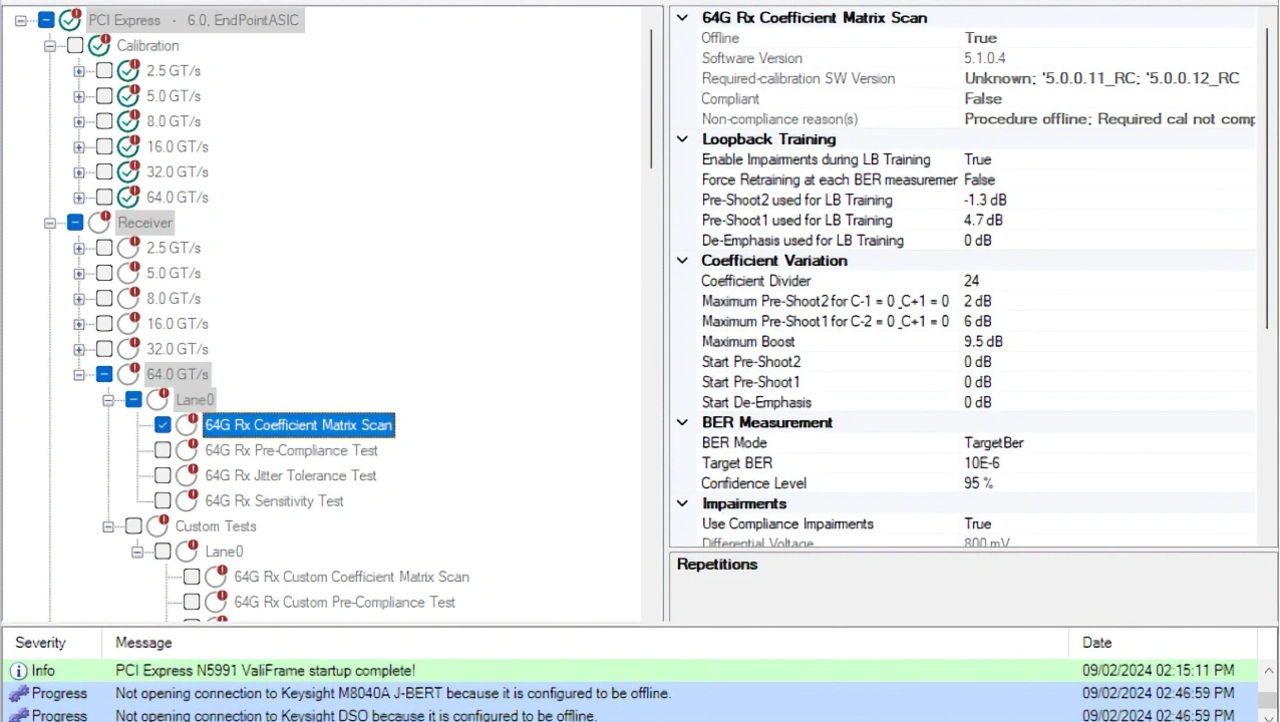Screen dimensions: 1280x722
Task: Click the 64G Rx Sensitivity Test status icon
Action: (187, 501)
